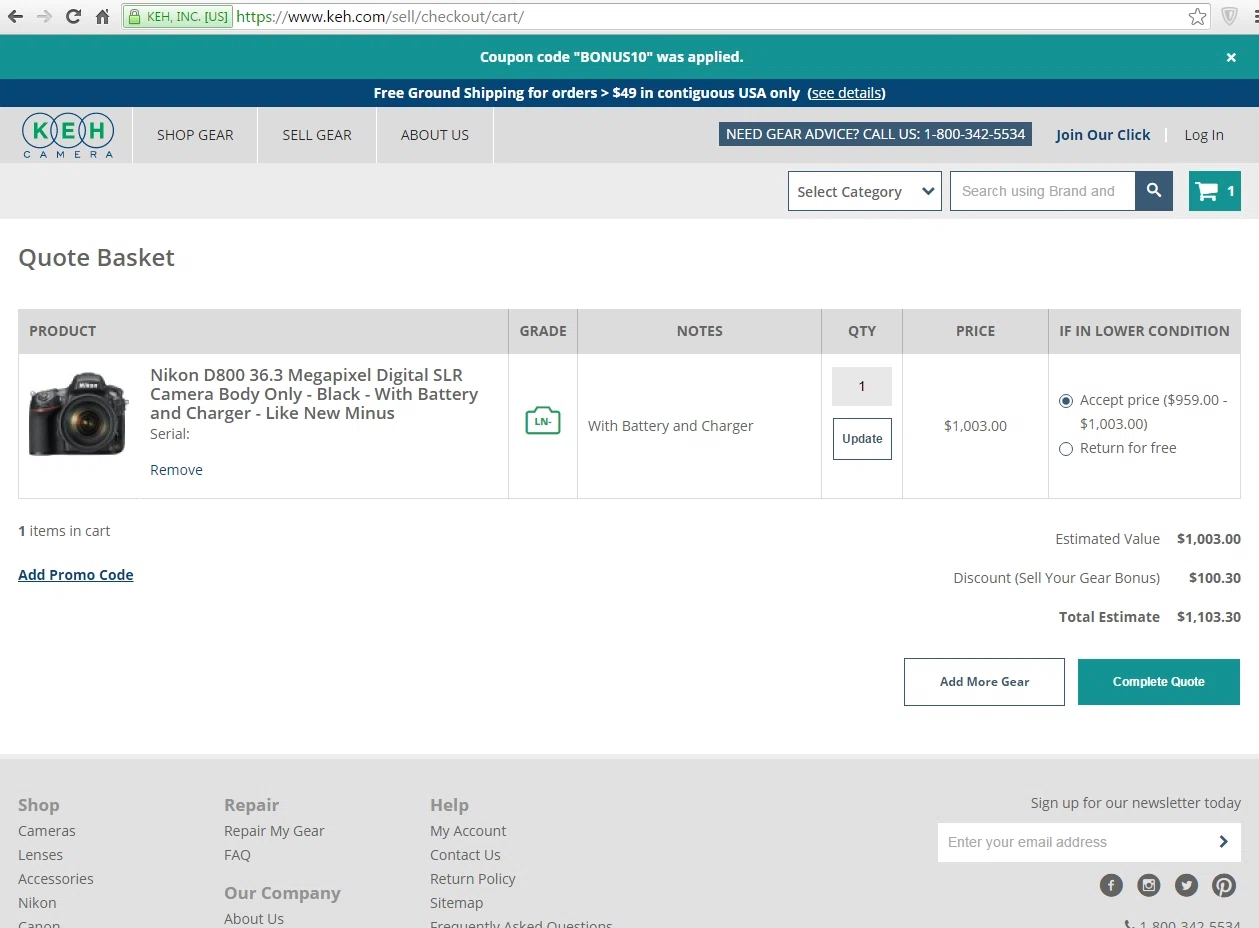The width and height of the screenshot is (1259, 928).
Task: Open footer Return Policy link
Action: (473, 879)
